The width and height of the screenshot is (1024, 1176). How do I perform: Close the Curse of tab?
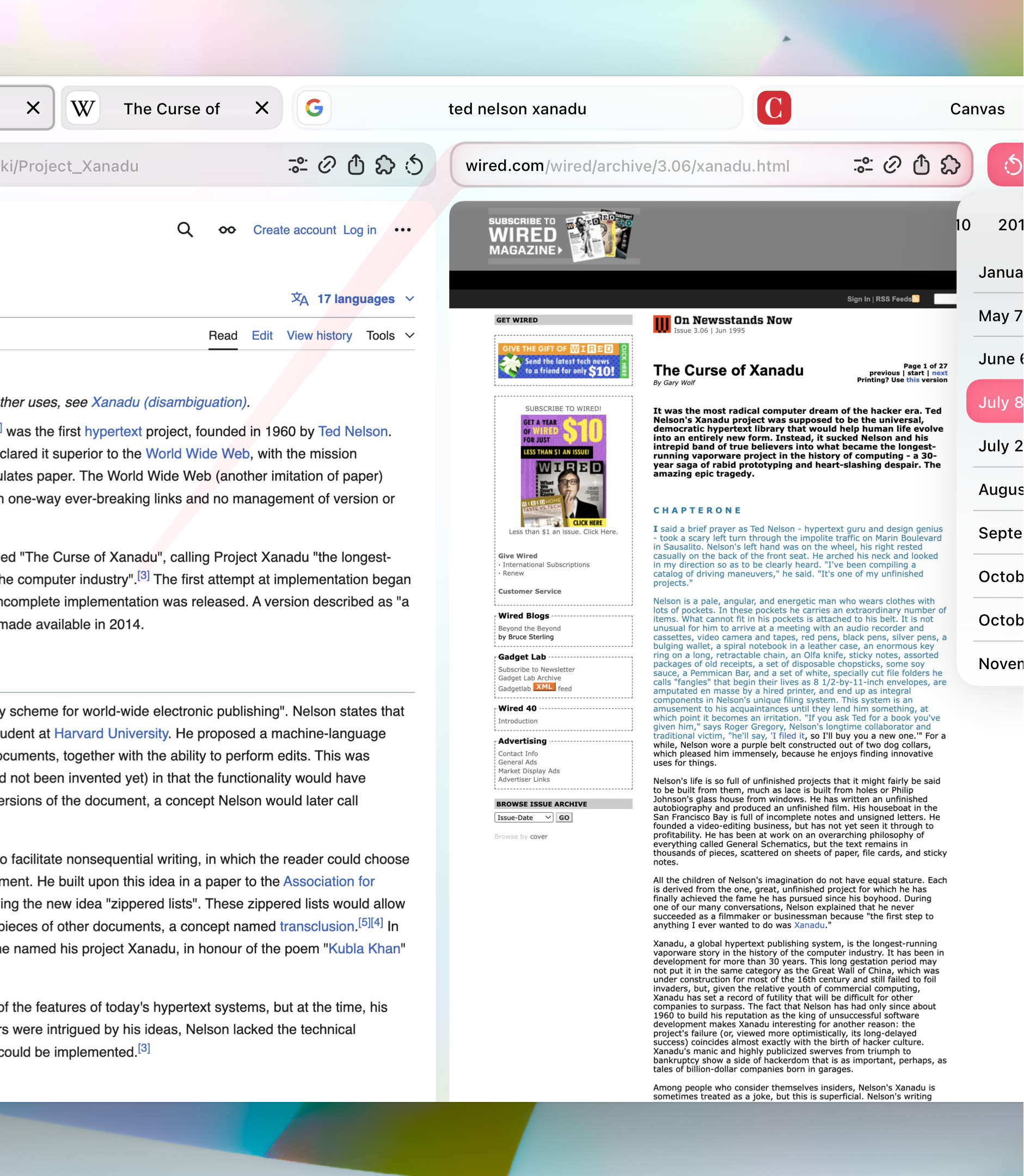pyautogui.click(x=262, y=108)
